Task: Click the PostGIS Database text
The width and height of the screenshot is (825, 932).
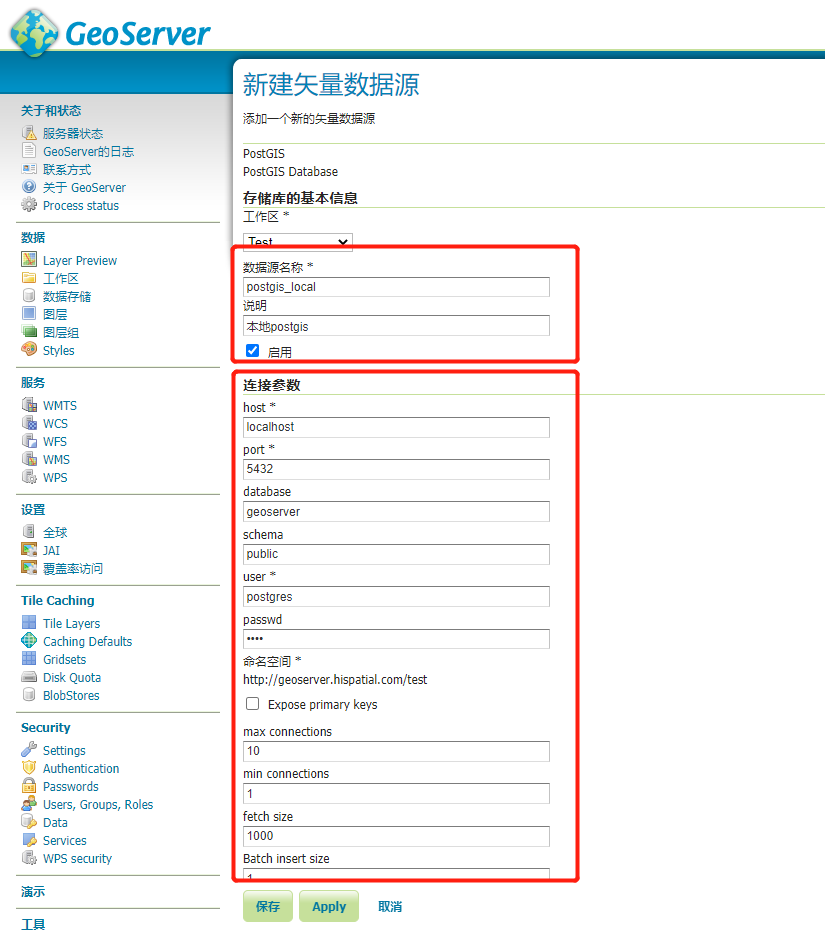Action: (x=290, y=172)
